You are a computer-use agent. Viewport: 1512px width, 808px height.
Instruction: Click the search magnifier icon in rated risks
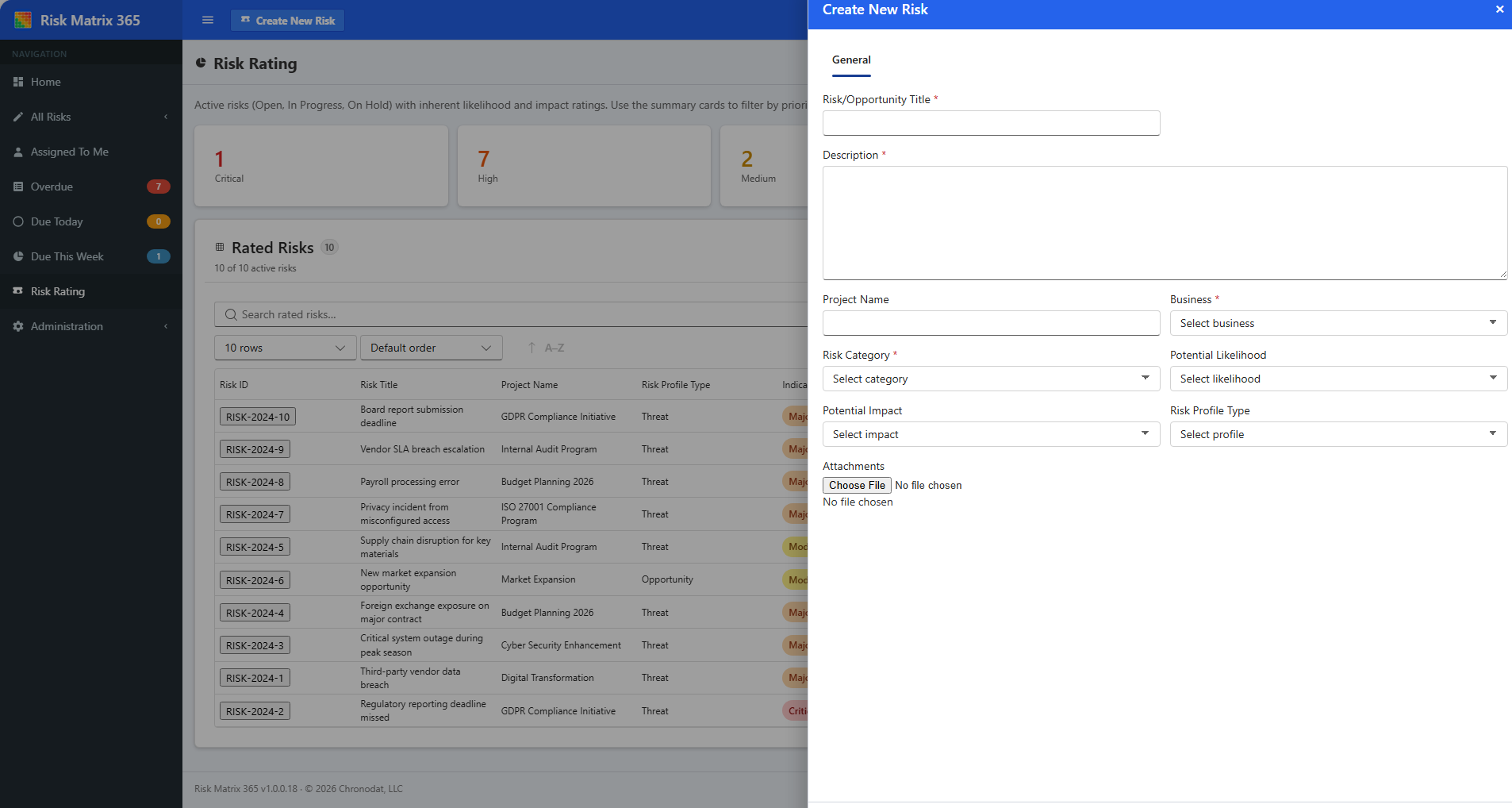tap(231, 314)
